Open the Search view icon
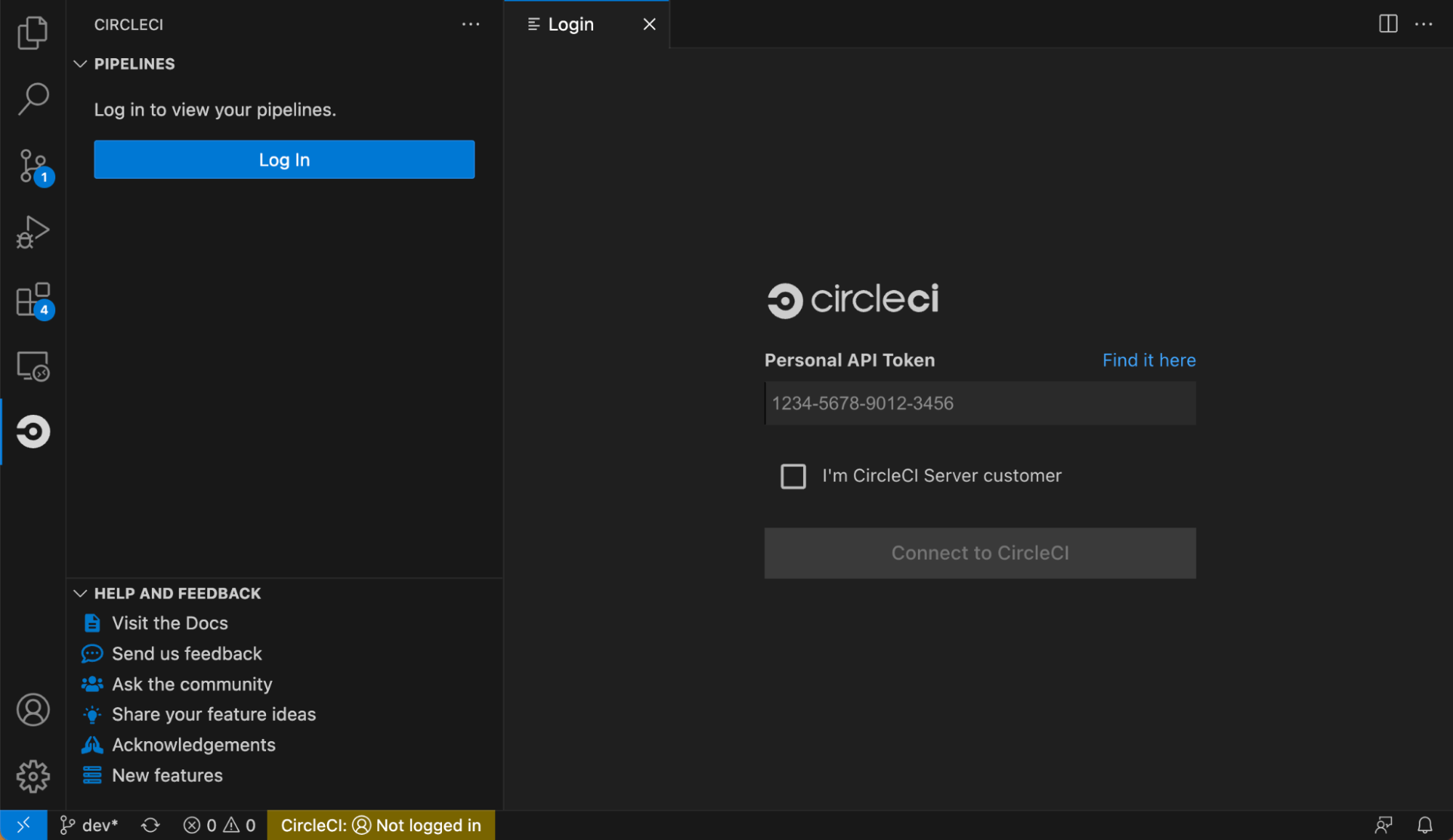 (33, 99)
